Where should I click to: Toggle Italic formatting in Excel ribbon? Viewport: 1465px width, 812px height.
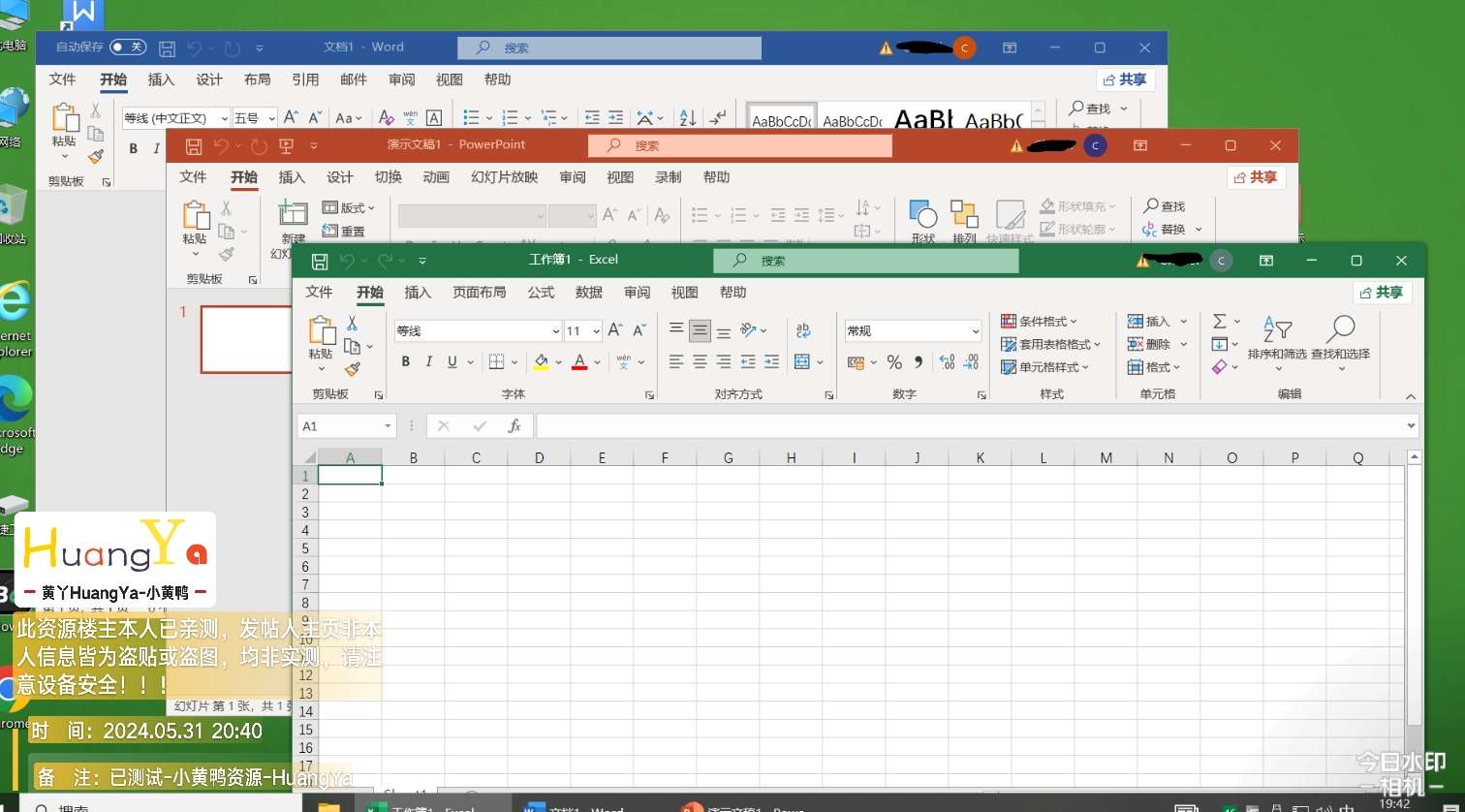428,362
